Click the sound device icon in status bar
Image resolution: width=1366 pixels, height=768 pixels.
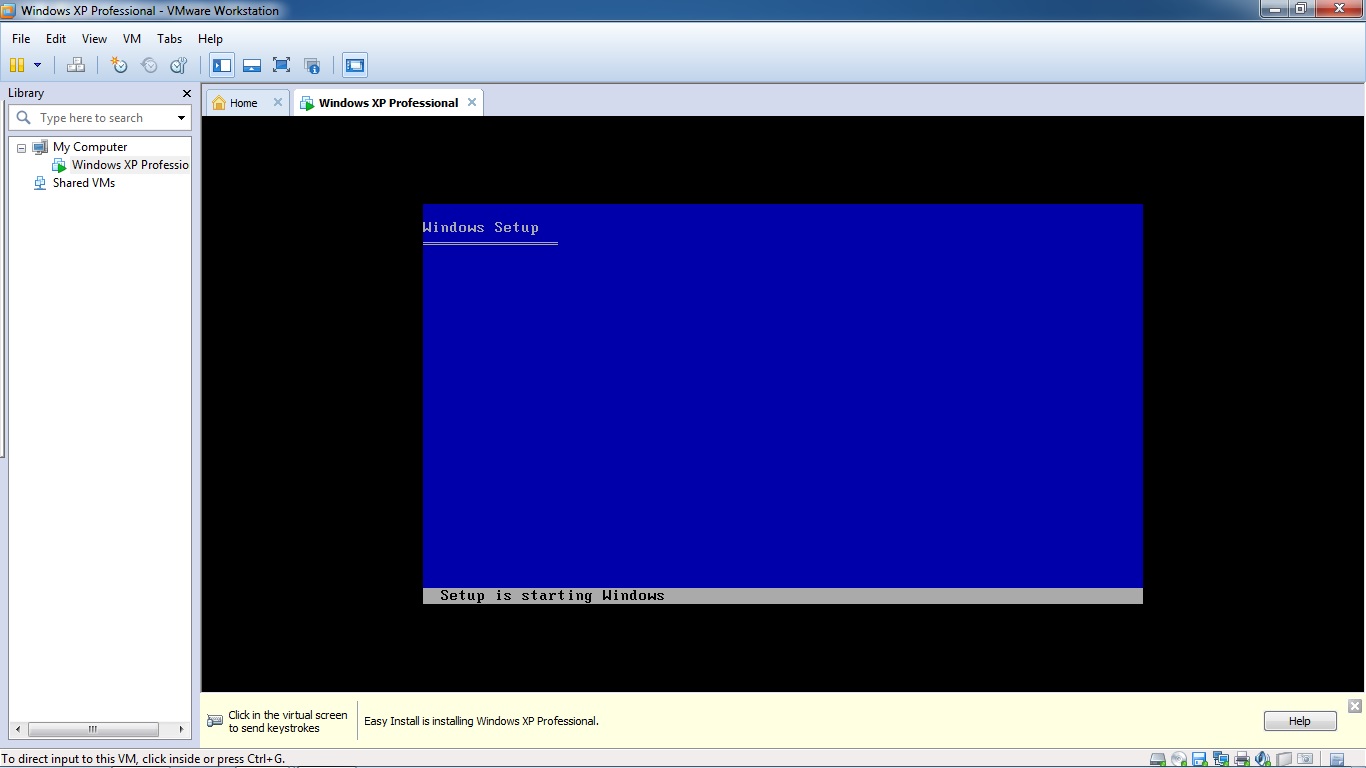click(1262, 760)
